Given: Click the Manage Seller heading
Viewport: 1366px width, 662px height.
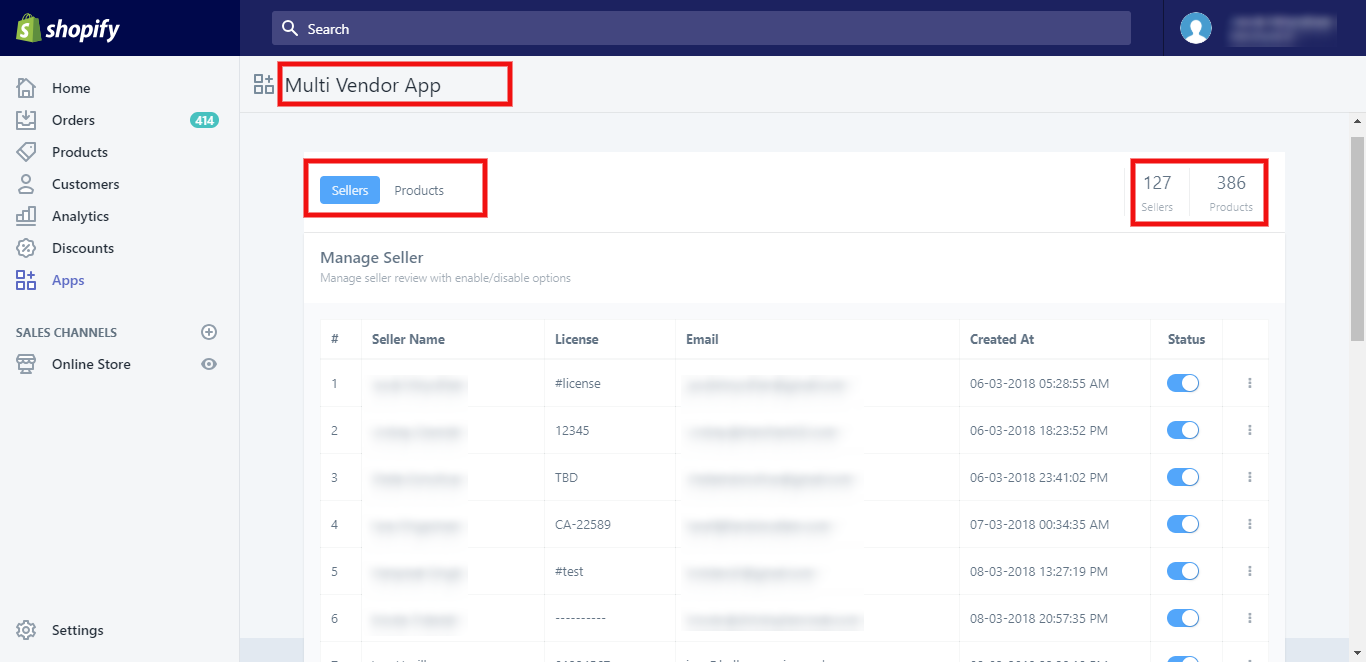Looking at the screenshot, I should click(372, 257).
